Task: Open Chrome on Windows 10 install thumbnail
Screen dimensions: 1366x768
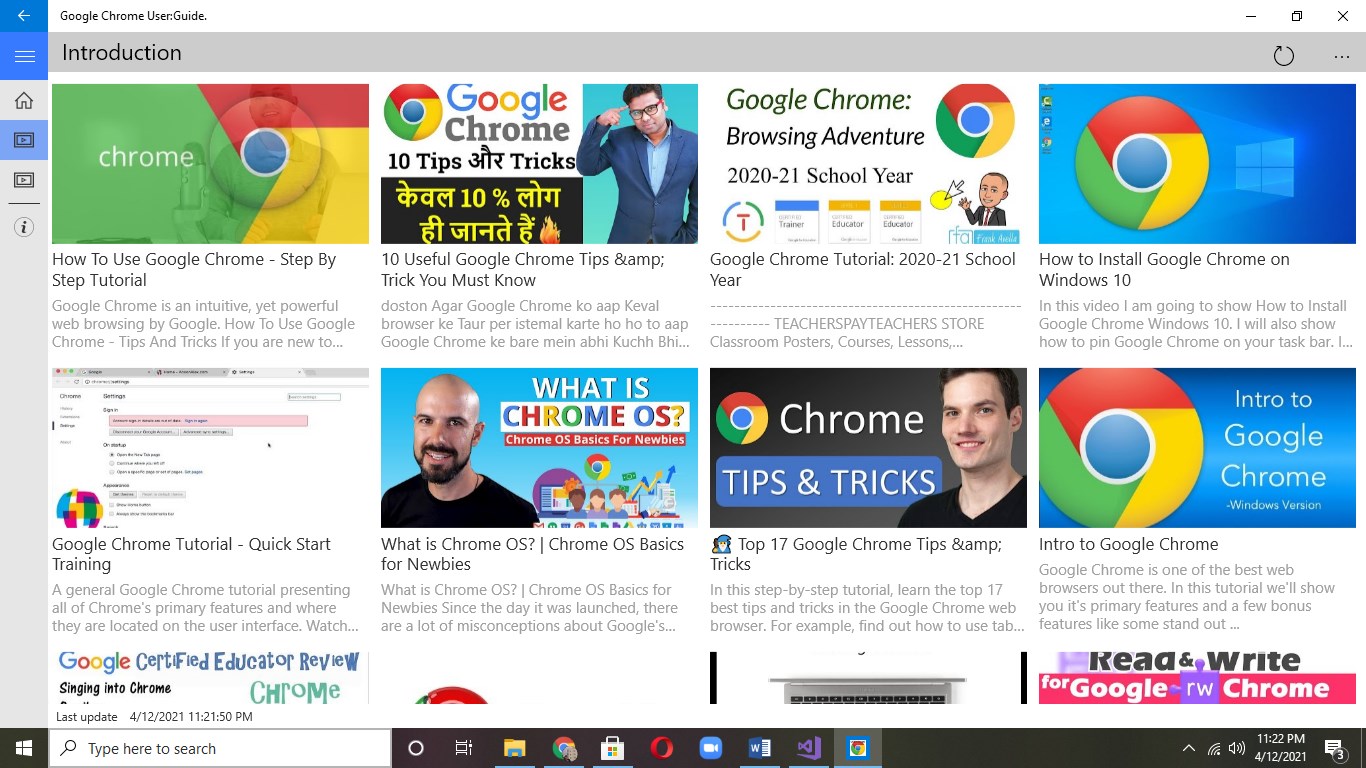Action: [x=1197, y=164]
